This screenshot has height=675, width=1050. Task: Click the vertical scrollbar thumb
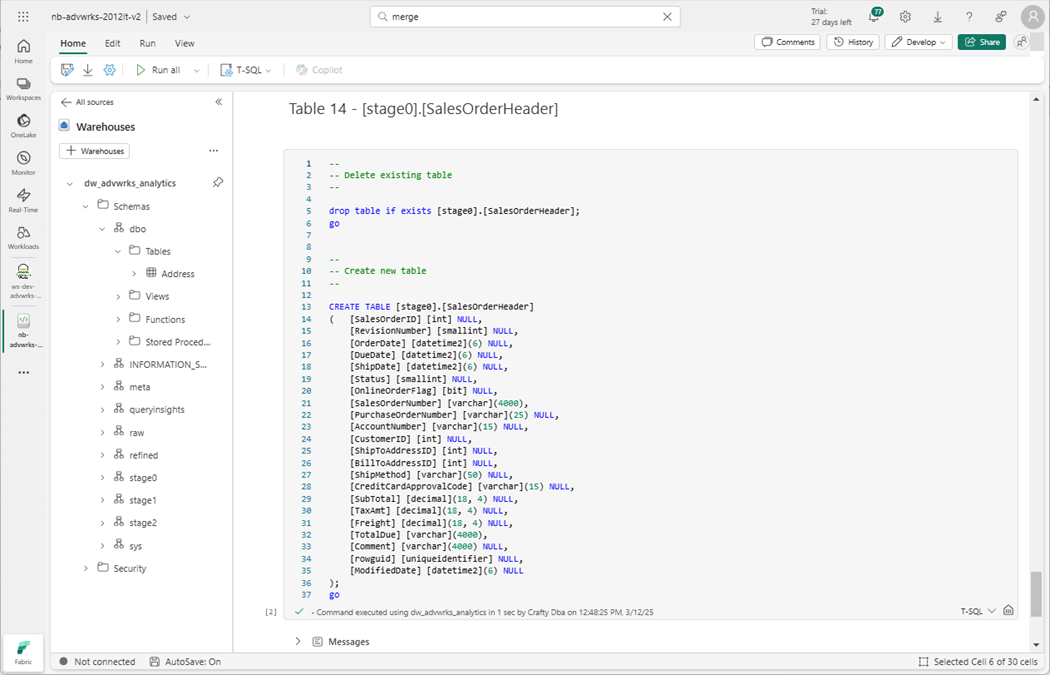tap(1036, 594)
